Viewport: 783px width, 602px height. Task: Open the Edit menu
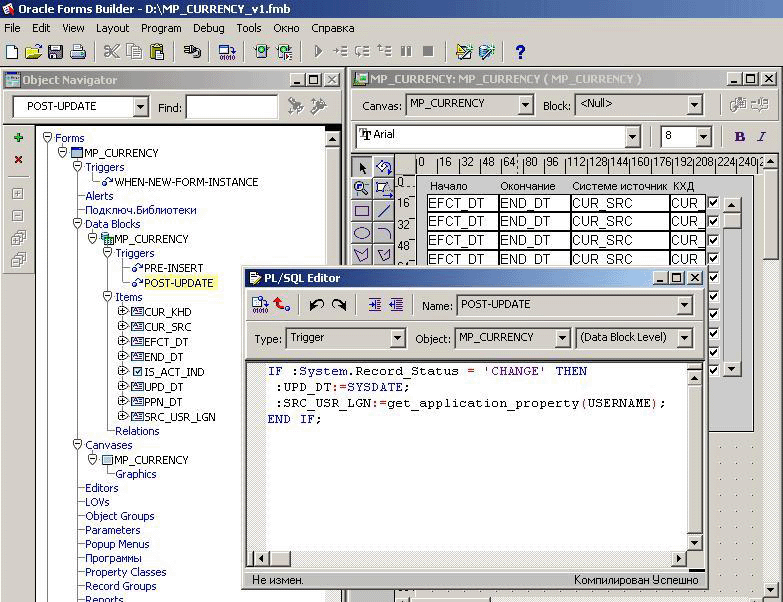click(41, 28)
